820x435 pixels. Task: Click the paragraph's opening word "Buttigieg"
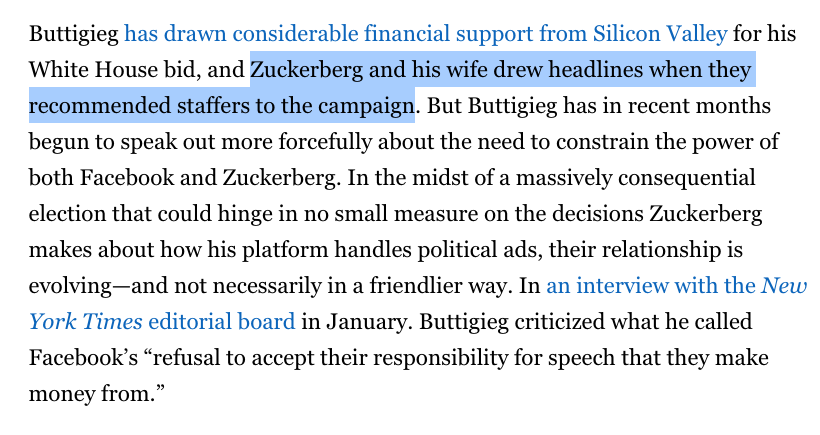(x=74, y=34)
